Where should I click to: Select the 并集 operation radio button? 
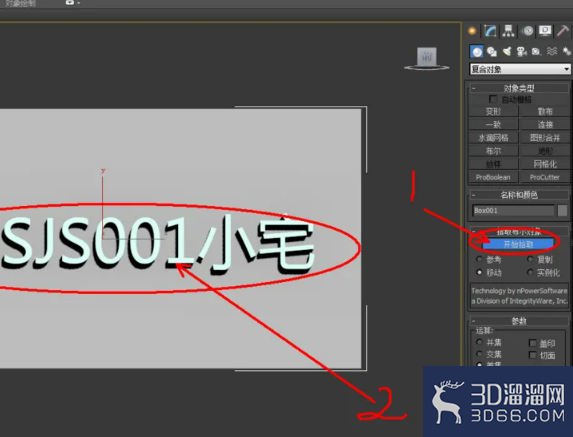479,342
